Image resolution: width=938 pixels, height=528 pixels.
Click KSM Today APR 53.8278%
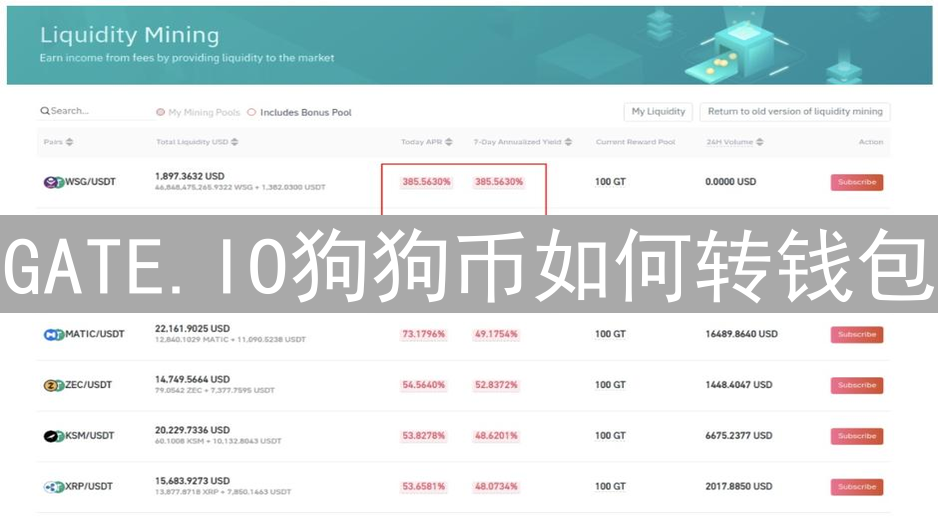click(424, 436)
